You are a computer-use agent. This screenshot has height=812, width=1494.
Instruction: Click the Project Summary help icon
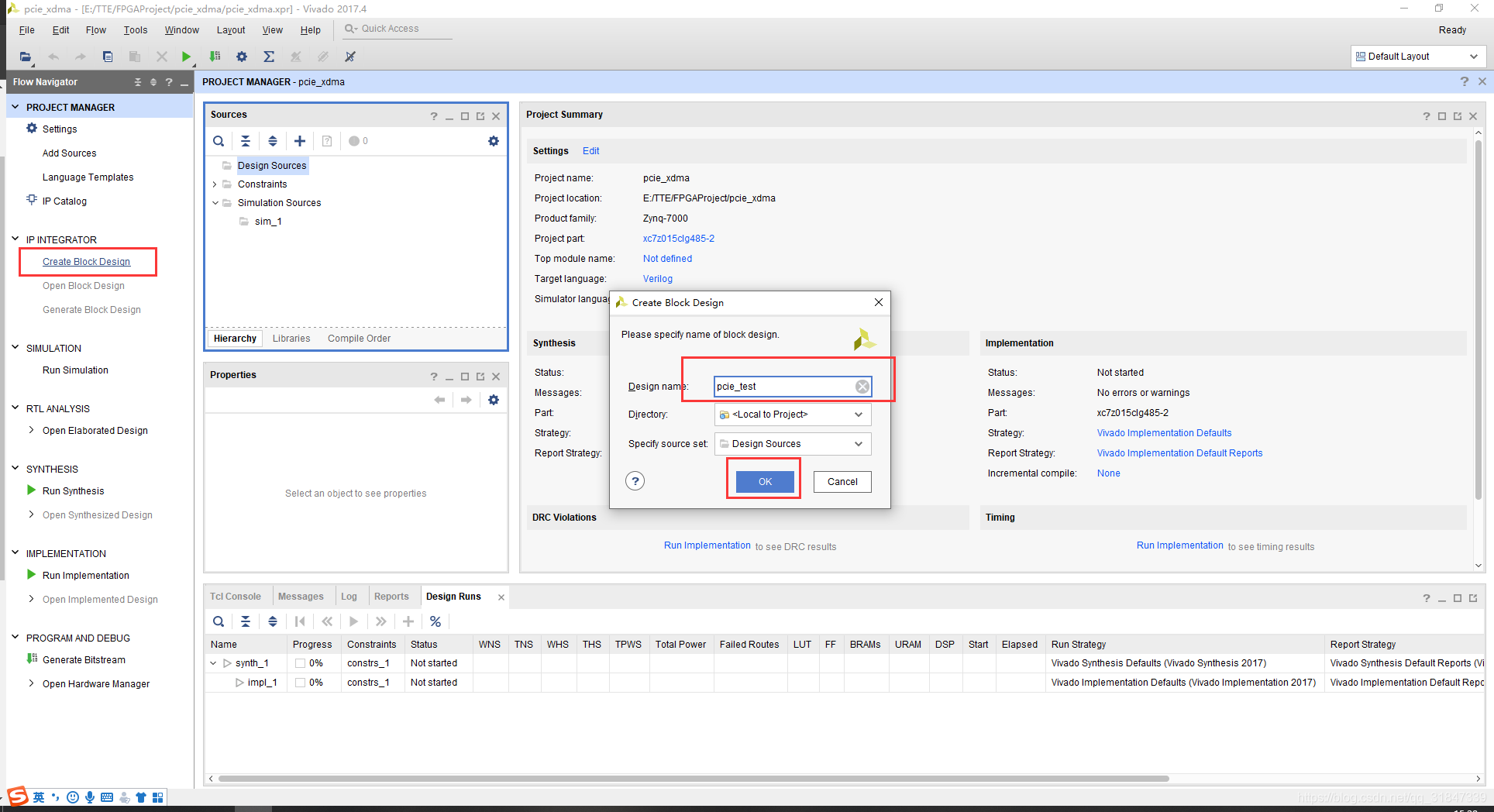[1427, 116]
